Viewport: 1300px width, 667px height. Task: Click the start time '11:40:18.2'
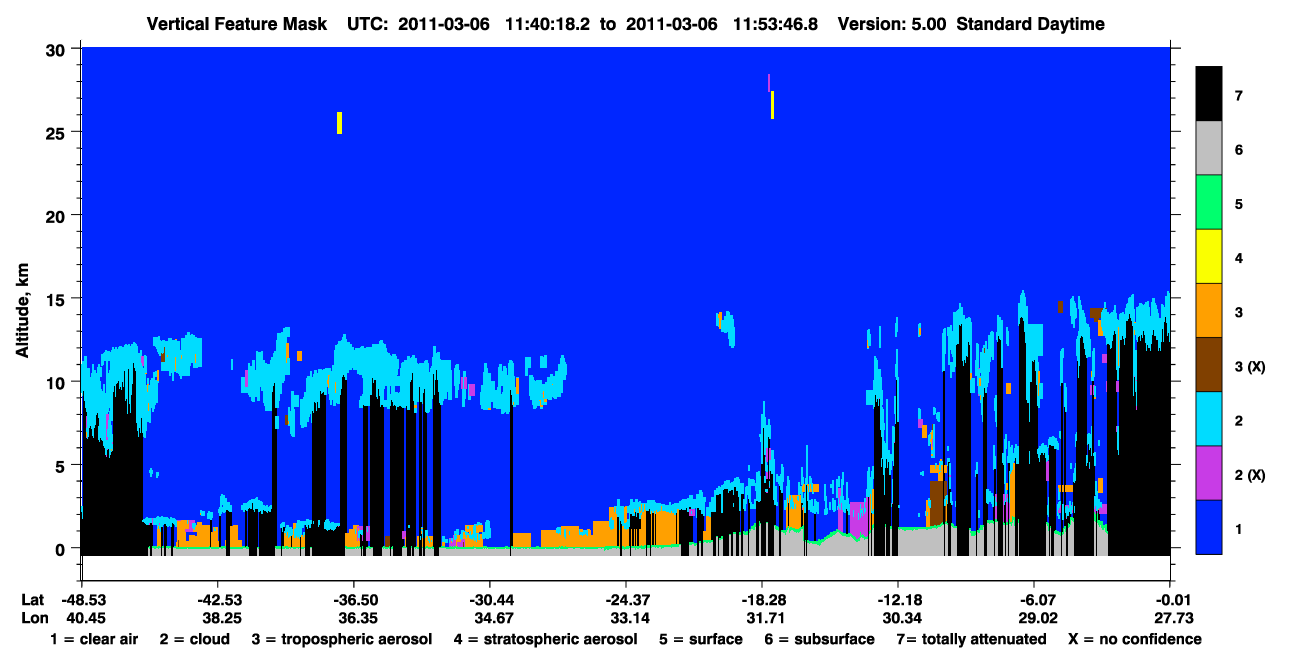tap(548, 24)
